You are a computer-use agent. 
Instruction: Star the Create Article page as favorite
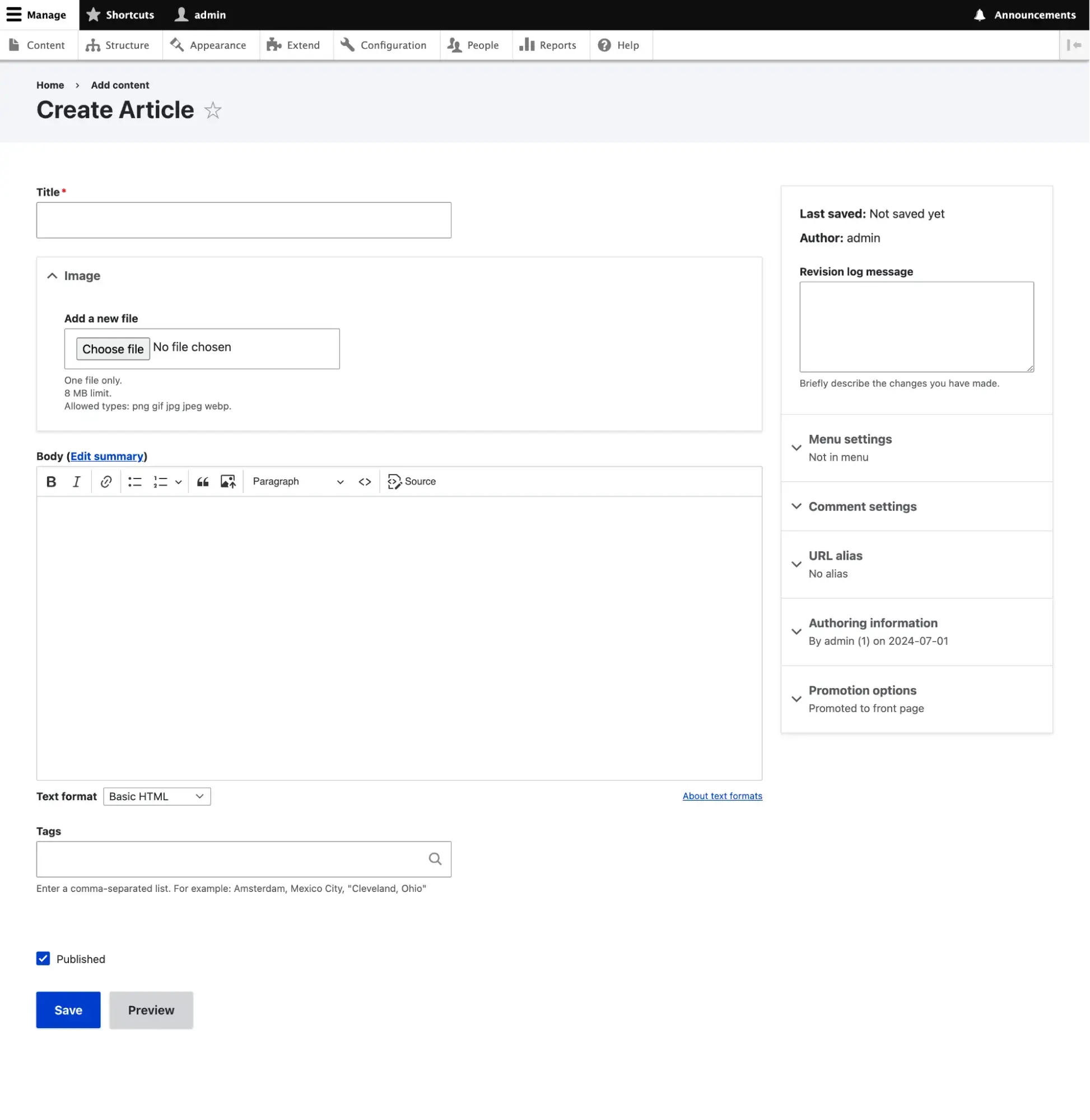coord(212,110)
